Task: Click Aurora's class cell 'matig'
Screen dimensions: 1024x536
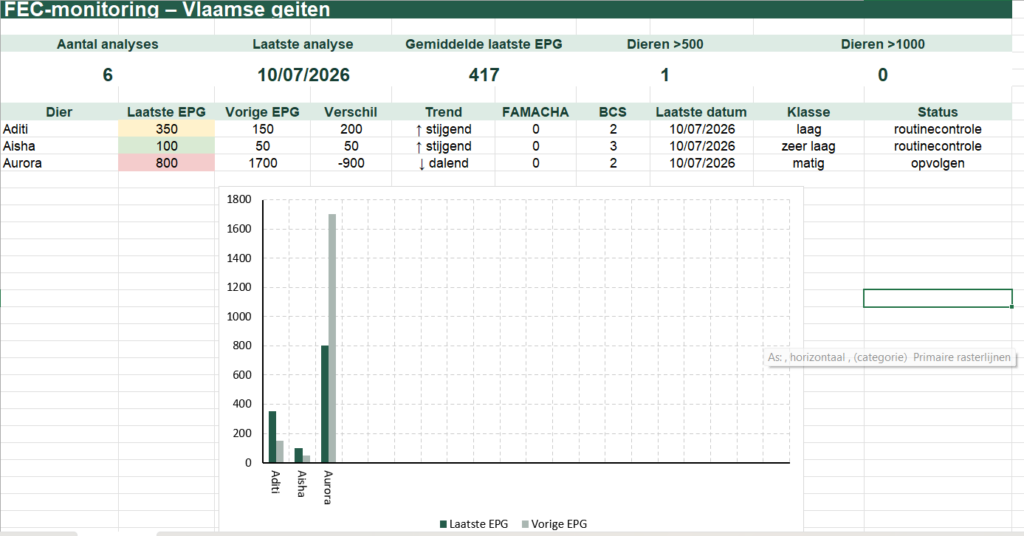Action: (x=808, y=163)
